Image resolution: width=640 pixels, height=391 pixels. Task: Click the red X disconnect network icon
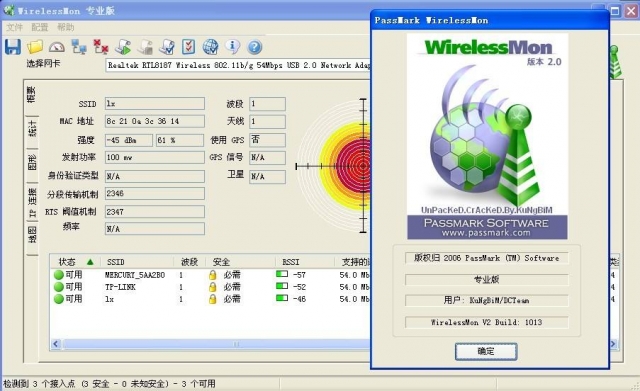coord(100,47)
